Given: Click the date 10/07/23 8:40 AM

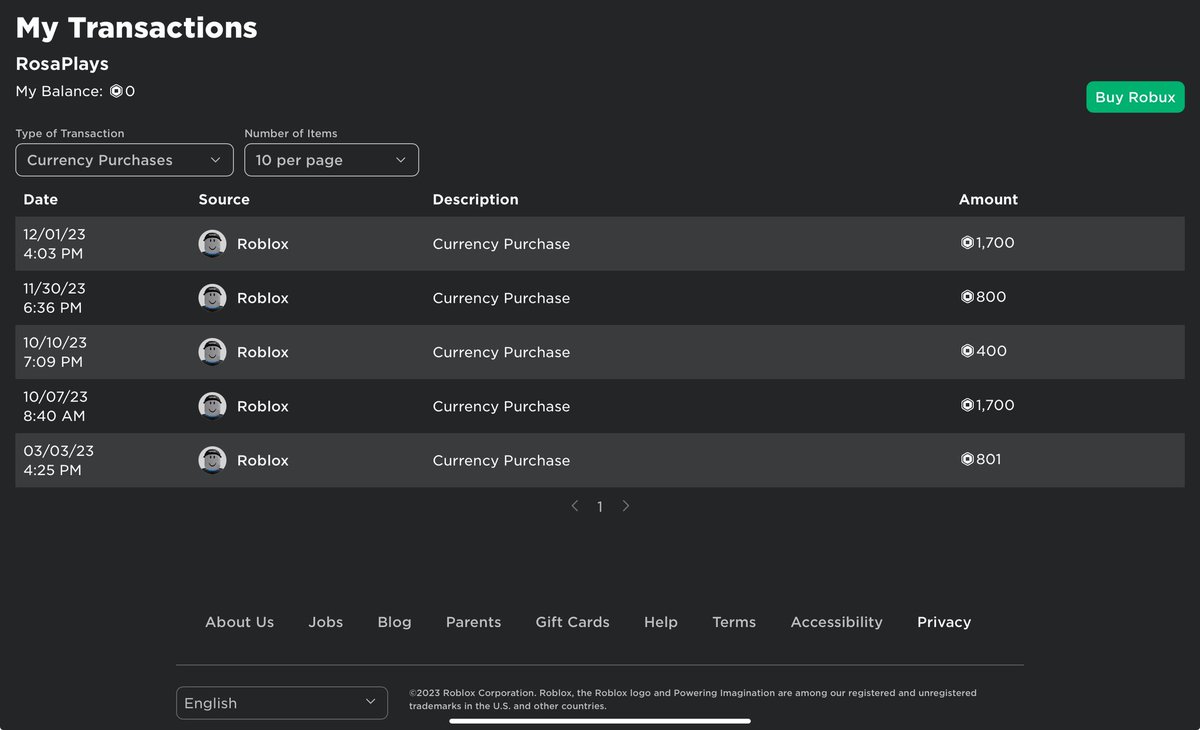Looking at the screenshot, I should tap(56, 406).
